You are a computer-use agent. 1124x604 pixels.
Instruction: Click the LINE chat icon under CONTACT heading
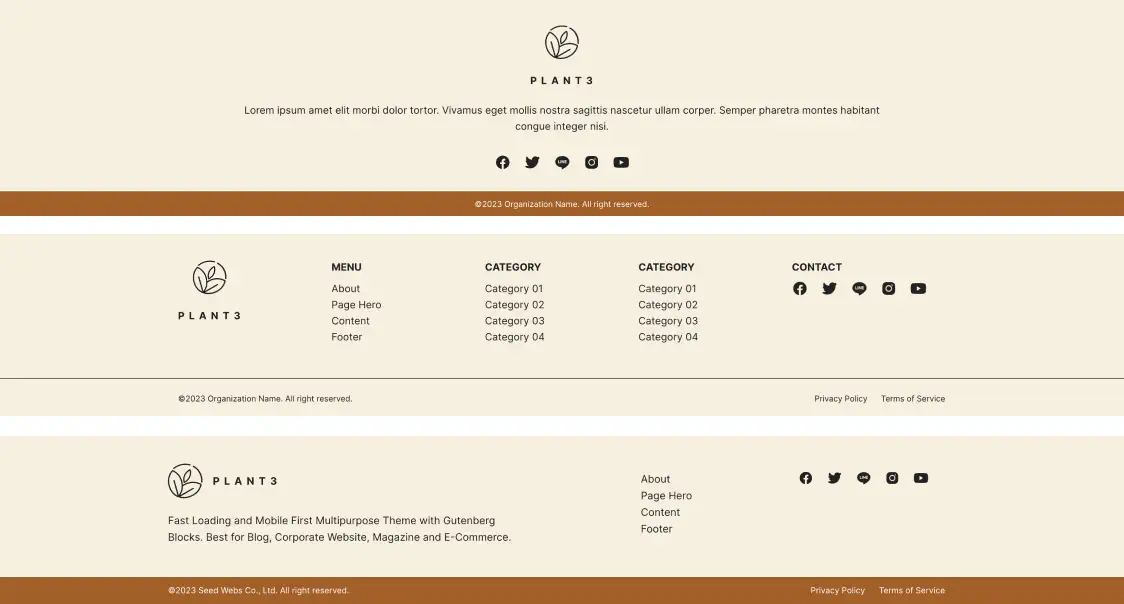[859, 288]
